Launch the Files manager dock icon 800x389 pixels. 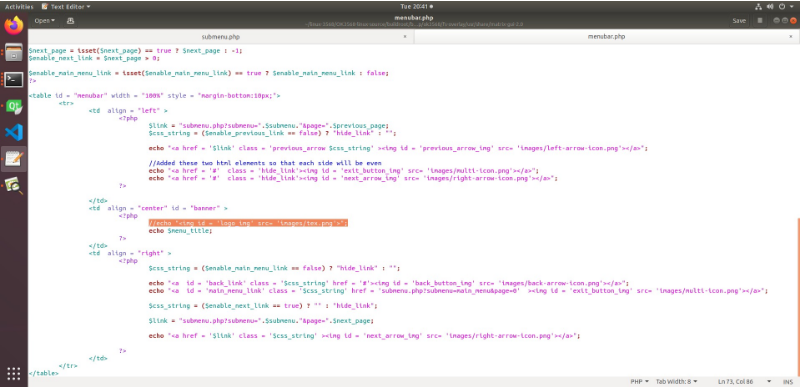pos(14,52)
